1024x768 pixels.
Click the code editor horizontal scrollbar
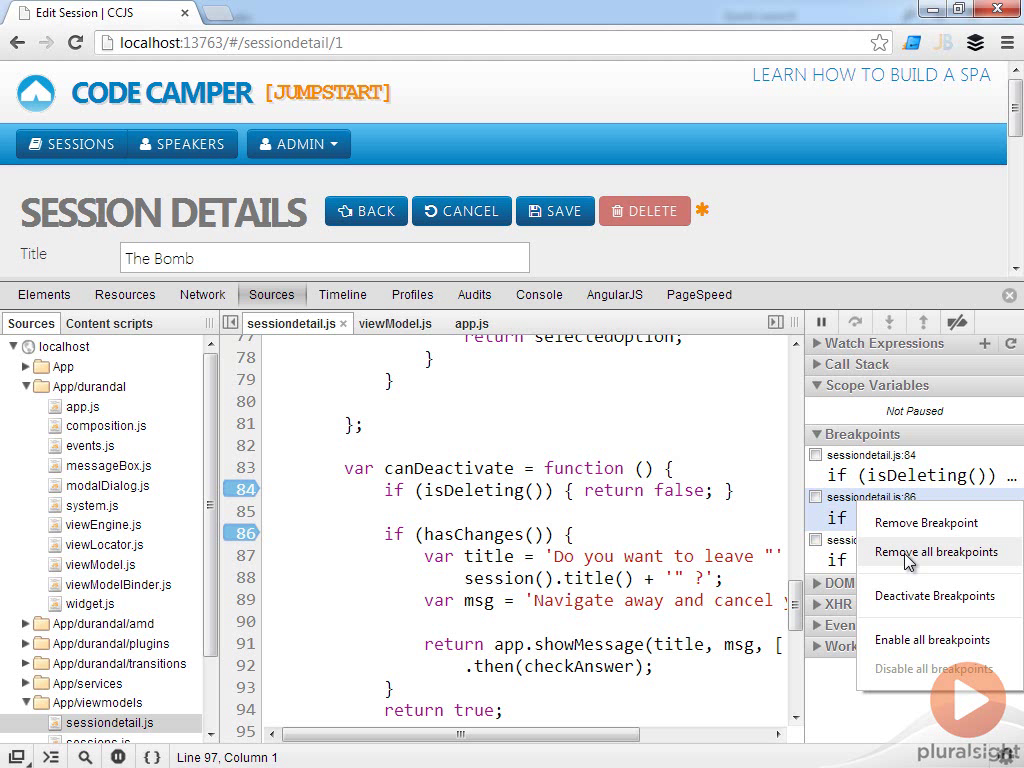pyautogui.click(x=460, y=734)
